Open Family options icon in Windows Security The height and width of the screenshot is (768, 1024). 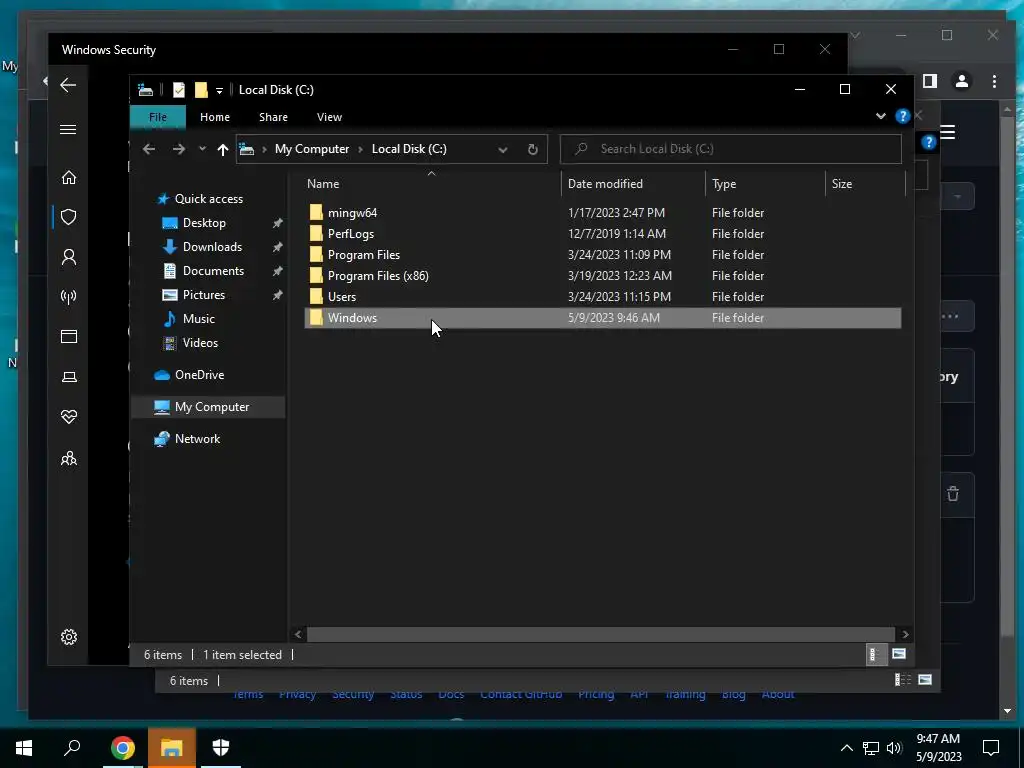[69, 458]
